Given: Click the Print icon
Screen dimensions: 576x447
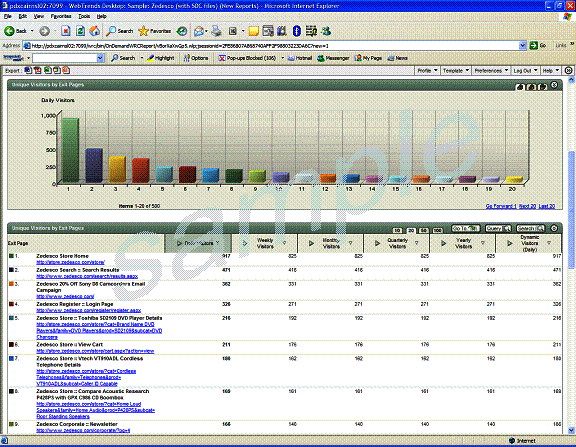Looking at the screenshot, I should (x=216, y=31).
